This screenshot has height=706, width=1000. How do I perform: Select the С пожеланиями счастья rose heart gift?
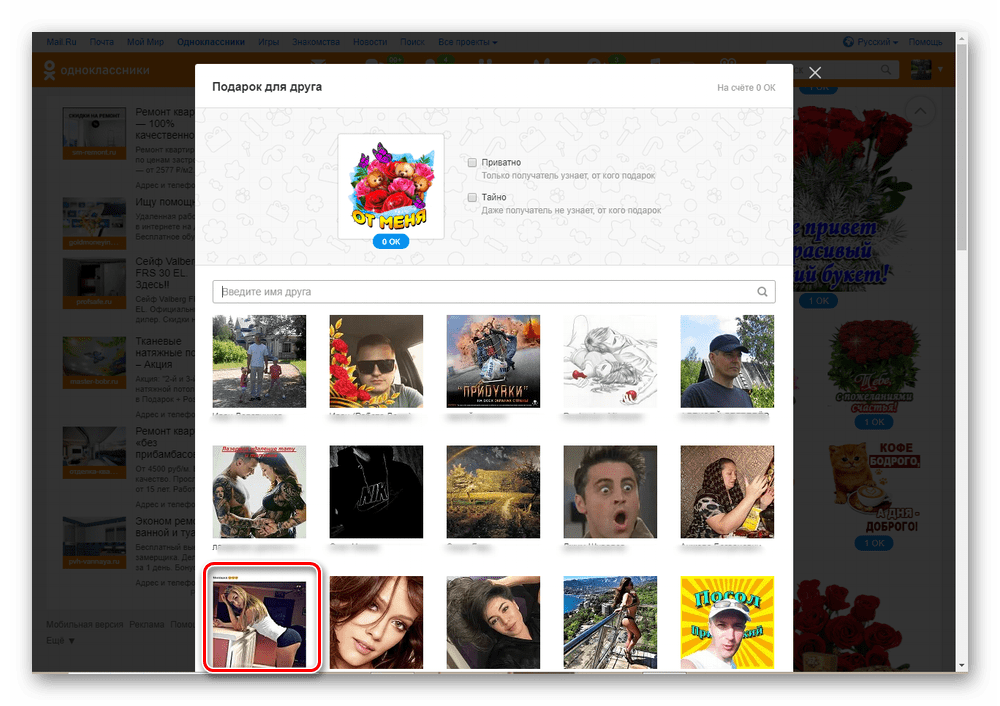click(874, 366)
